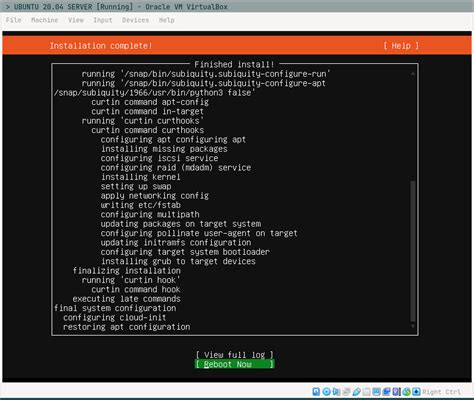Click the optical disc status icon
Image resolution: width=474 pixels, height=400 pixels.
click(326, 392)
